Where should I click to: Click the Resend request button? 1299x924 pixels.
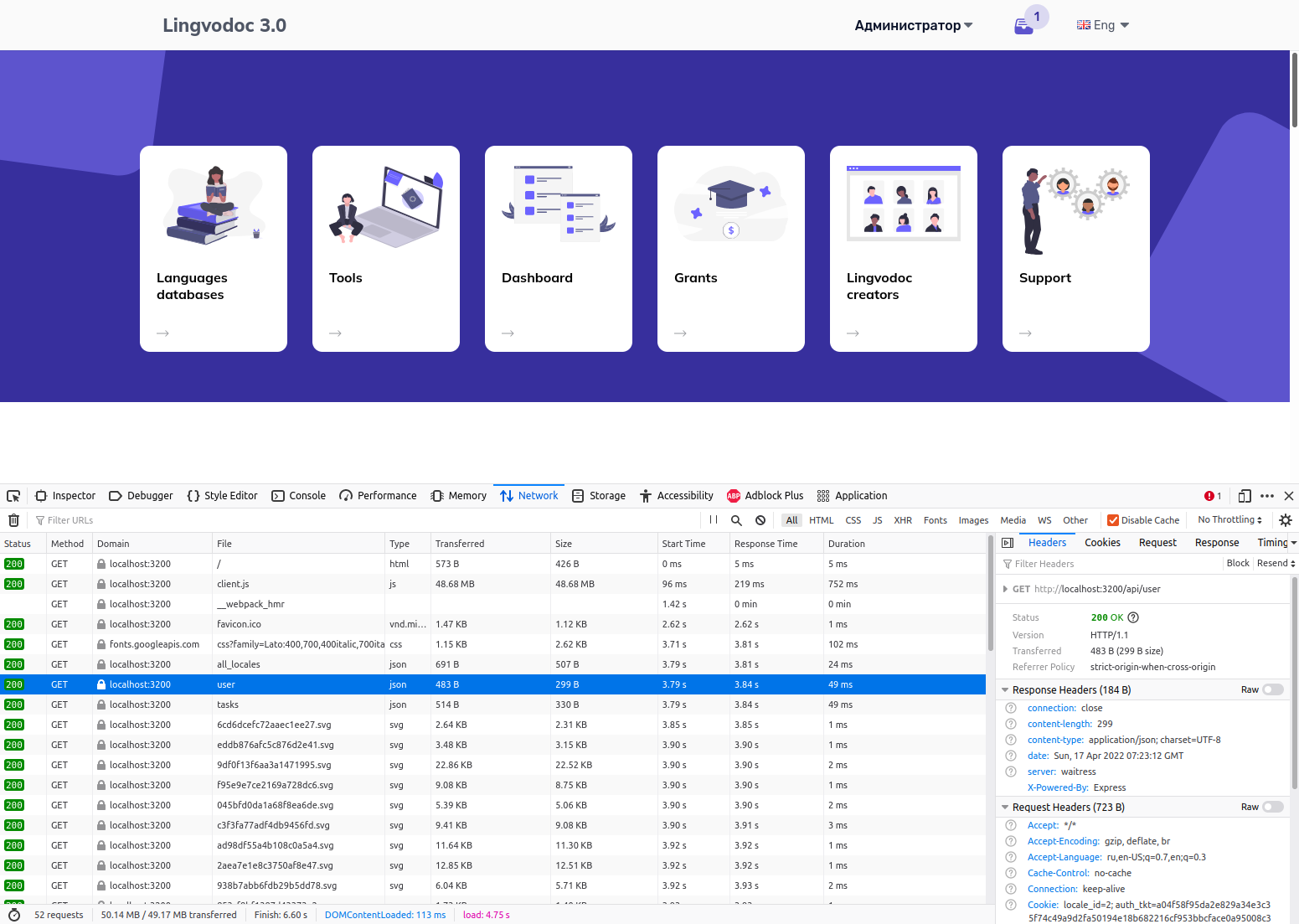pos(1274,563)
